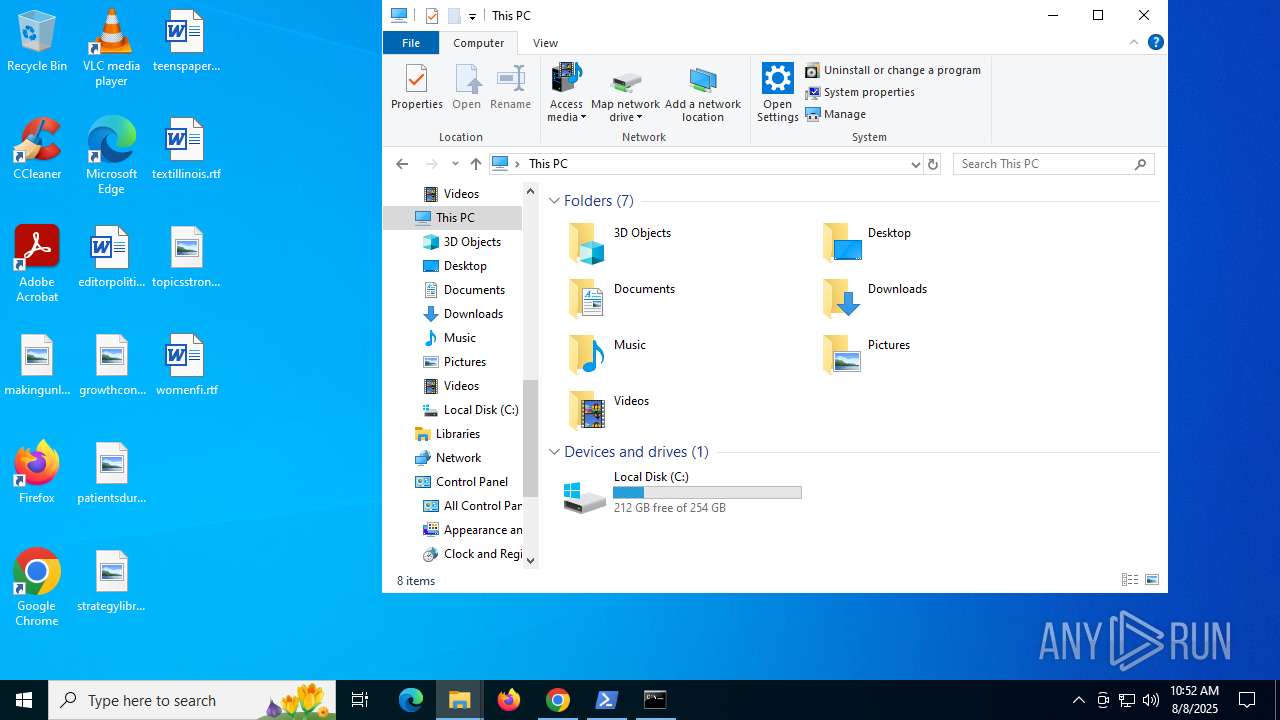
Task: Collapse the Folders (7) group
Action: point(554,201)
